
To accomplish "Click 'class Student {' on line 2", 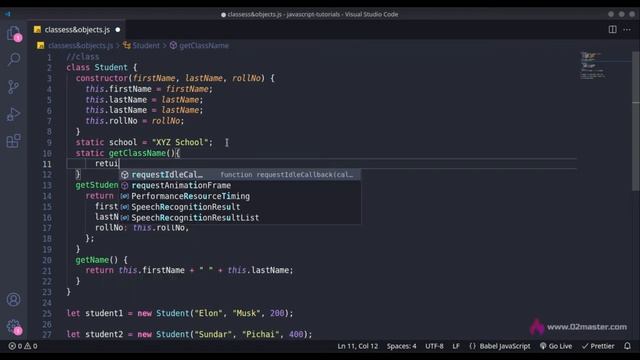I will pyautogui.click(x=102, y=67).
